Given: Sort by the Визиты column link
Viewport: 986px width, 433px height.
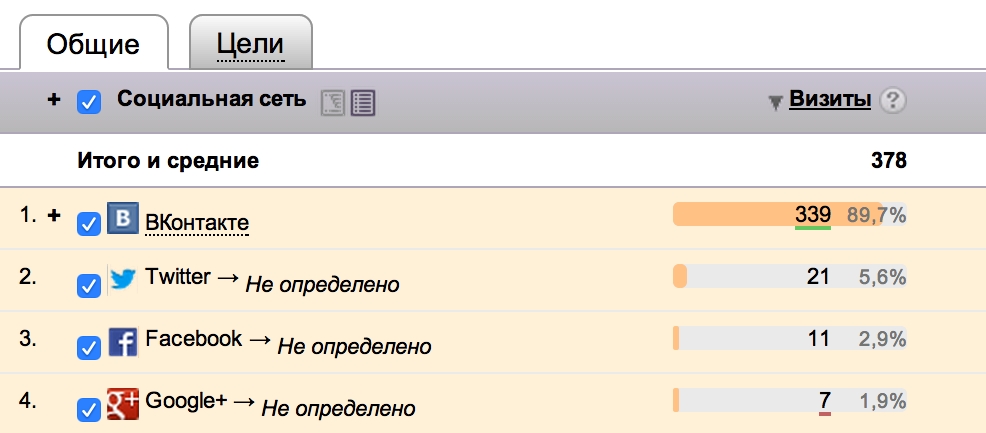Looking at the screenshot, I should [x=830, y=99].
